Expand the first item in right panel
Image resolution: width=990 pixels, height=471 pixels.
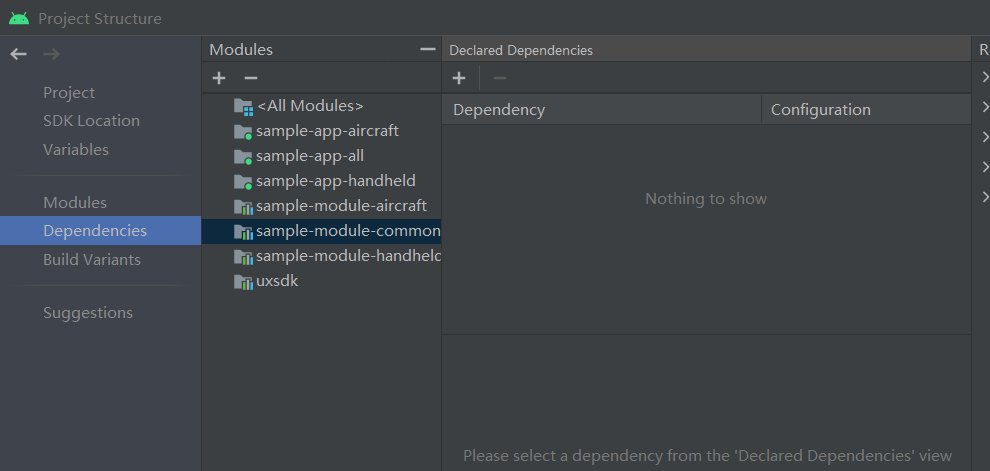[984, 76]
